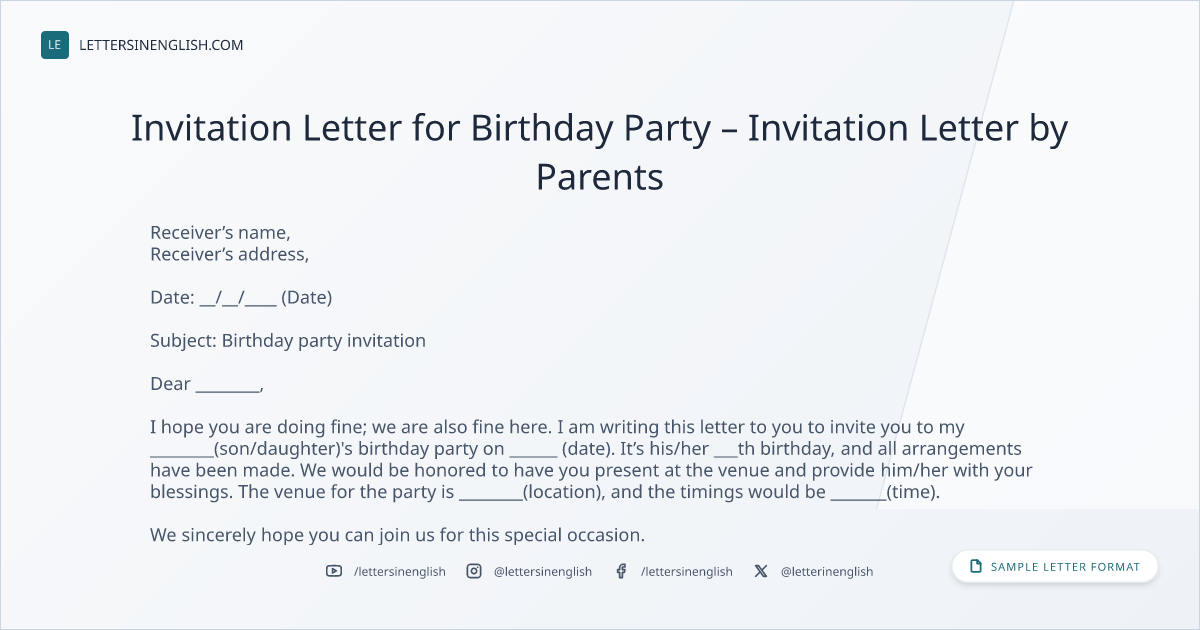Click the document icon in Sample Letter Format
The width and height of the screenshot is (1200, 630).
pyautogui.click(x=976, y=567)
